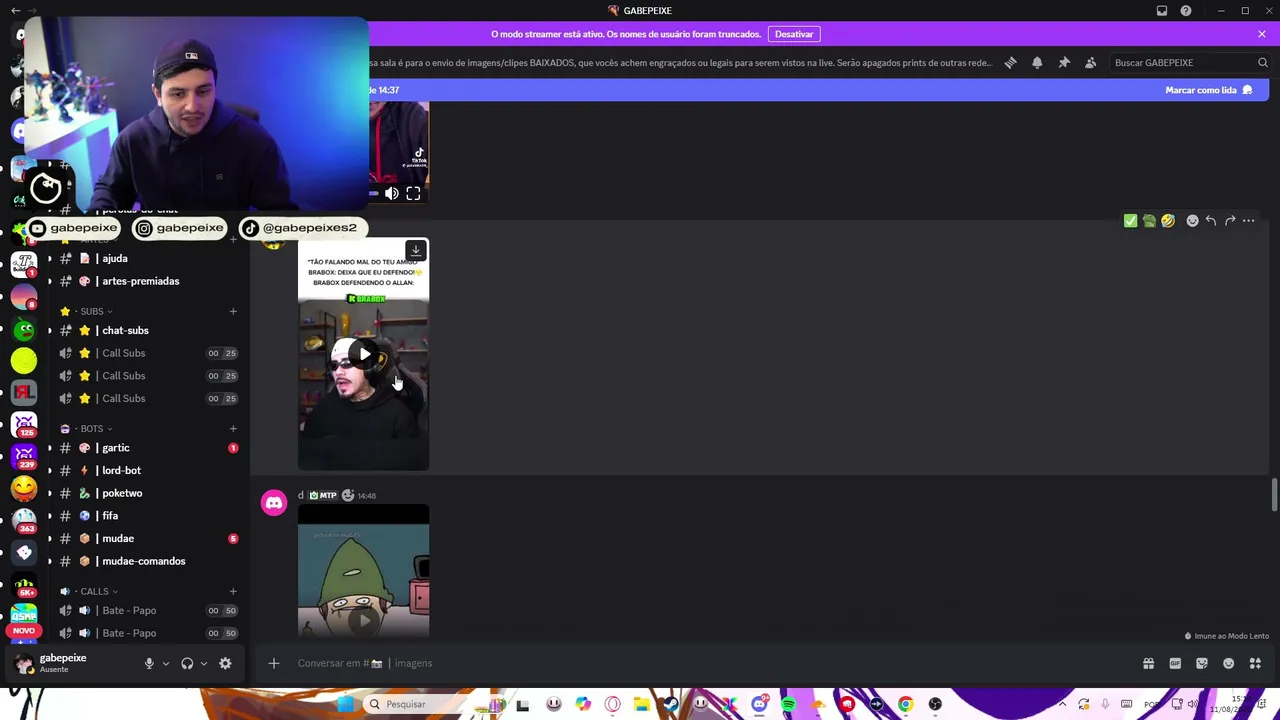This screenshot has height=720, width=1280.
Task: Add the frog emoji reaction
Action: pos(1149,221)
